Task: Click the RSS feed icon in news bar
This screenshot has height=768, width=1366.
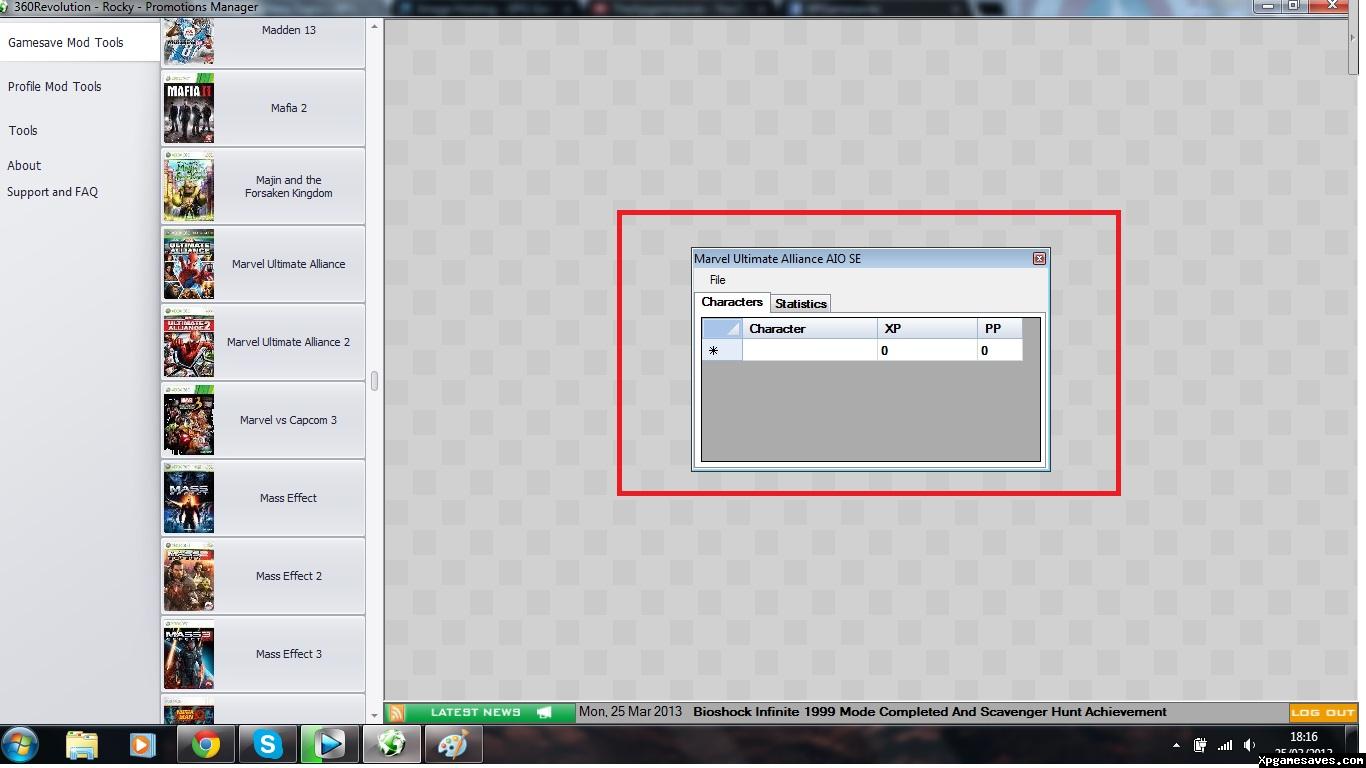Action: [397, 713]
